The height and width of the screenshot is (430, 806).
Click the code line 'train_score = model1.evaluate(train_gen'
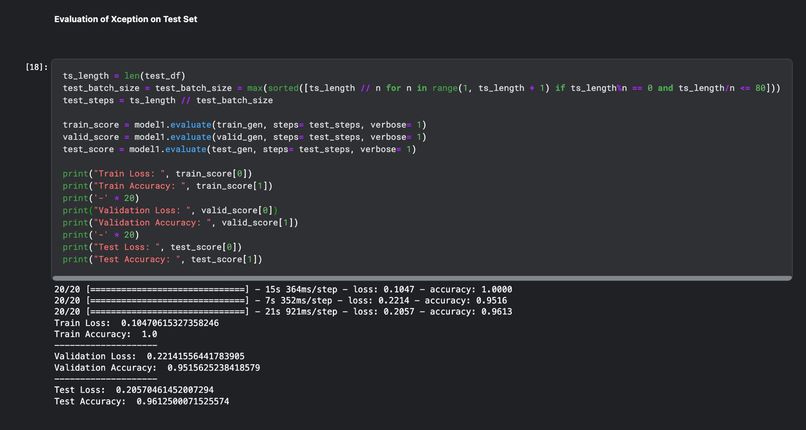[x=244, y=125]
